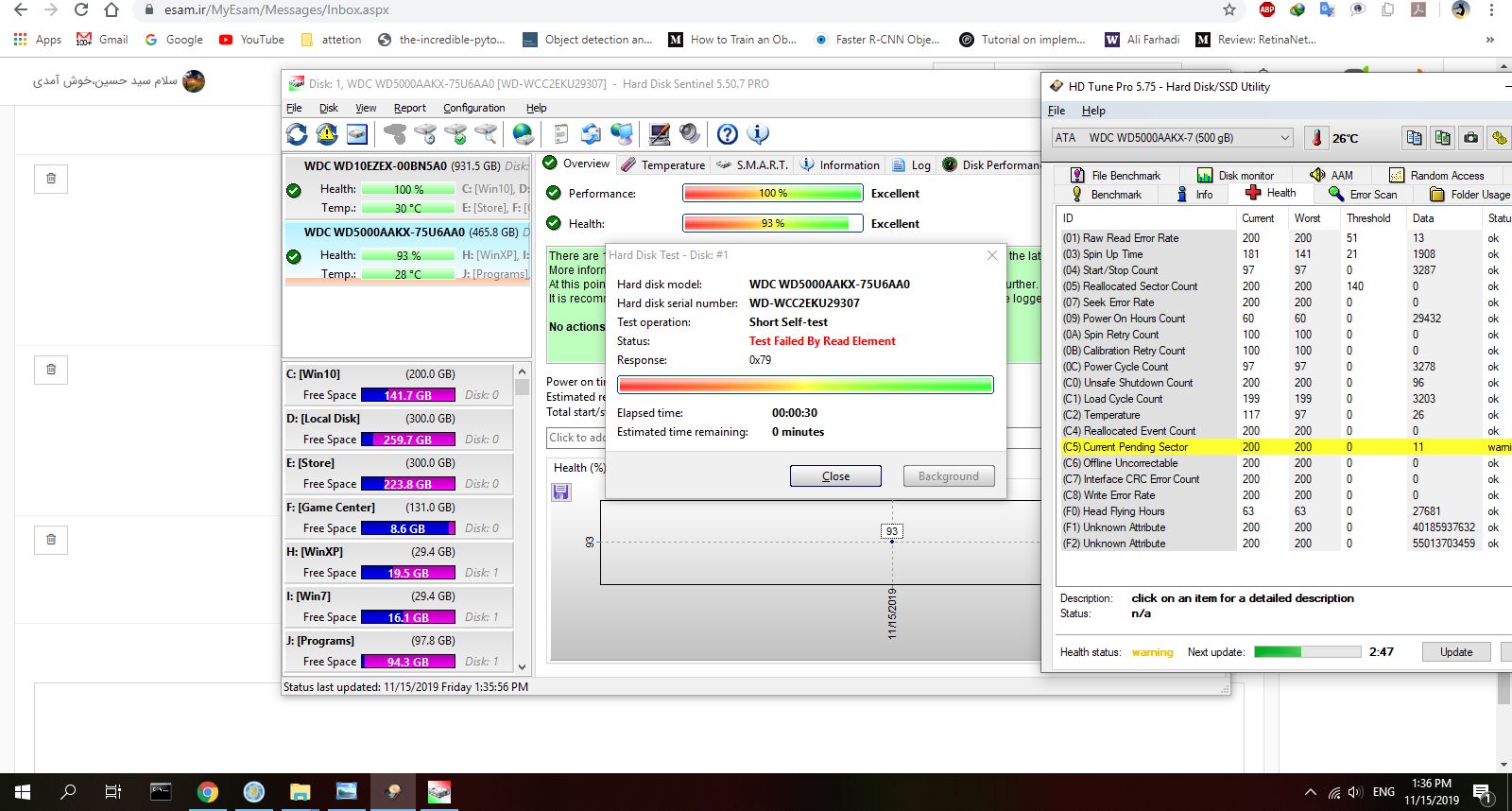Click the Performance 100 % bar
The height and width of the screenshot is (811, 1512).
click(x=773, y=194)
